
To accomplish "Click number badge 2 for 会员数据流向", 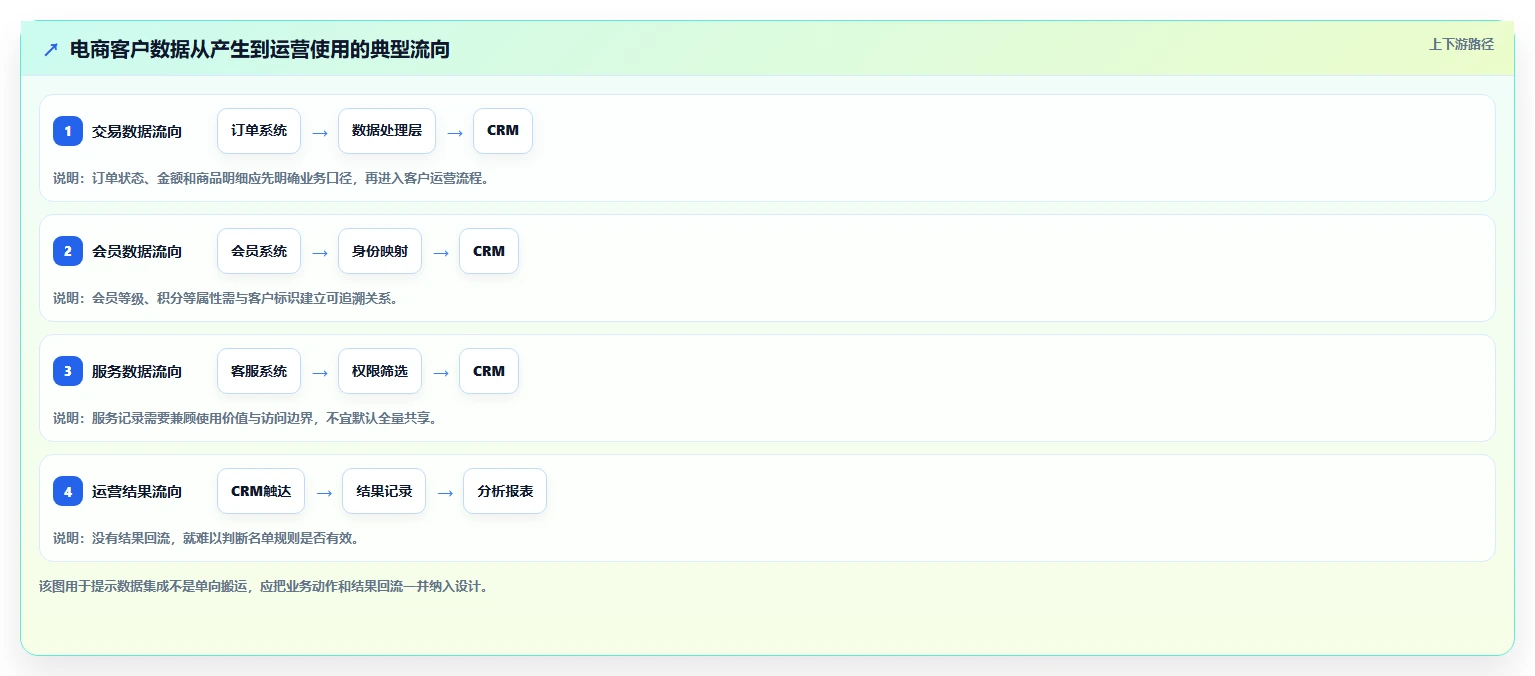I will point(68,251).
